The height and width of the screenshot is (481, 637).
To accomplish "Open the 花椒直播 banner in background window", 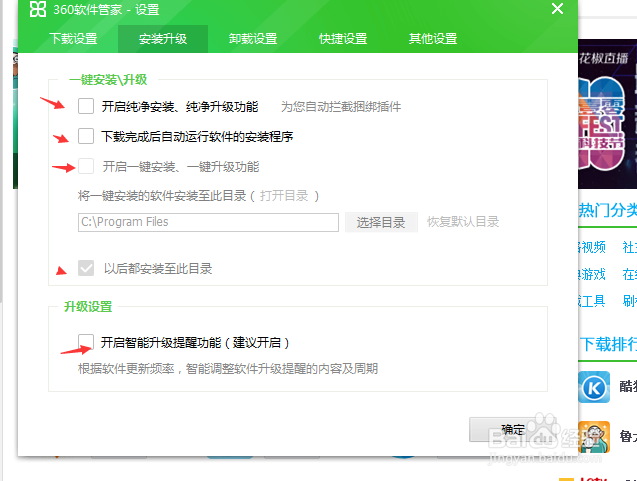I will point(607,114).
